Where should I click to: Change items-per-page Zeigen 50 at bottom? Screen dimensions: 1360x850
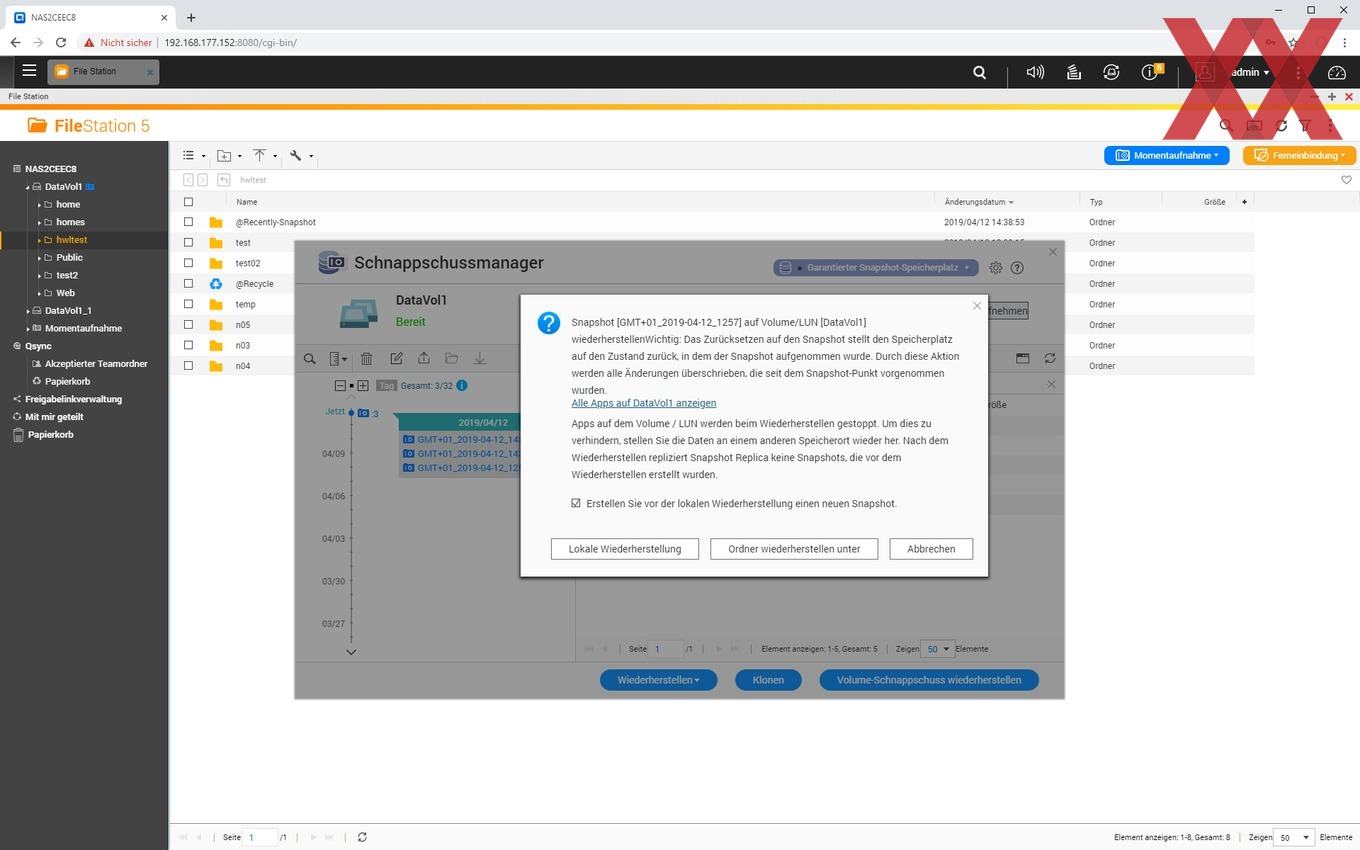[x=1295, y=837]
